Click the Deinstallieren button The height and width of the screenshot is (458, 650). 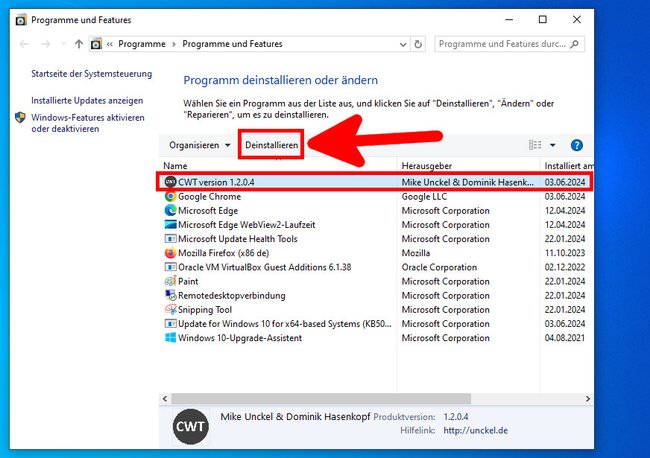coord(272,145)
